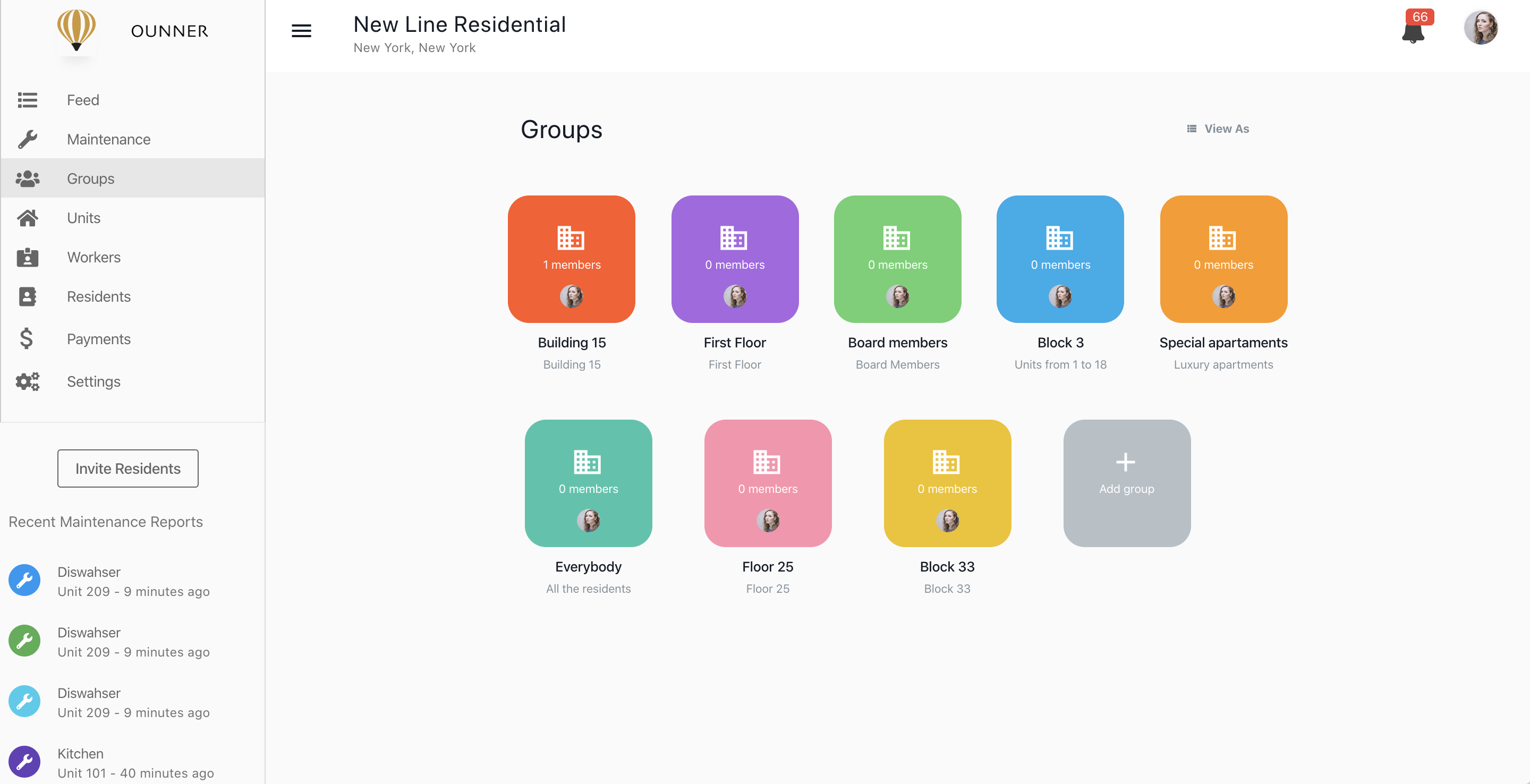
Task: Click the Feed navigation icon
Action: [x=27, y=99]
